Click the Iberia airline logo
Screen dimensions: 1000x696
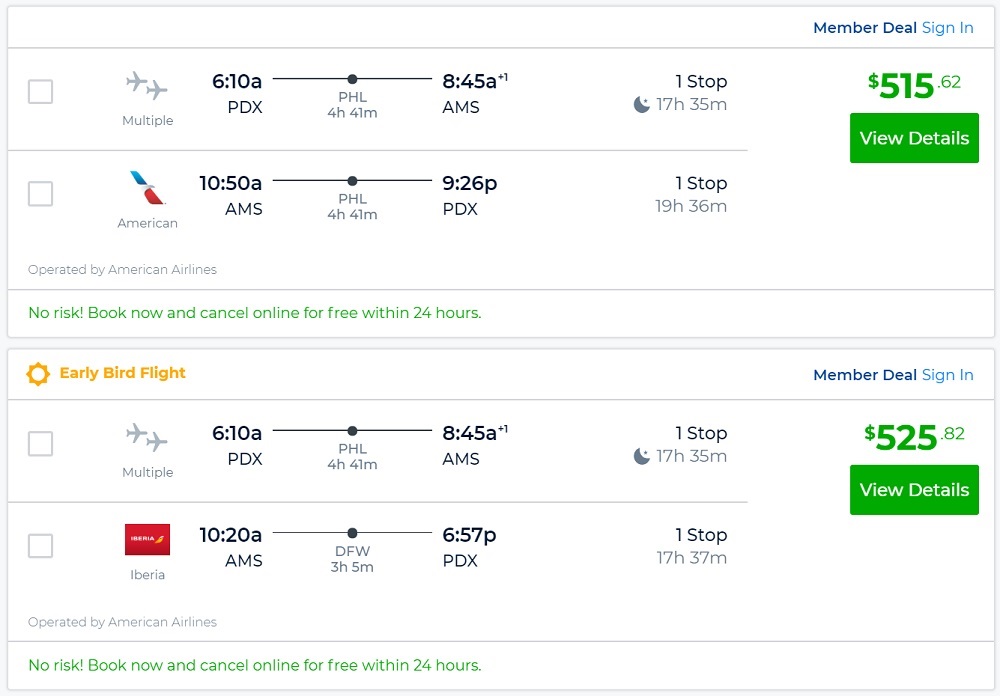click(147, 539)
